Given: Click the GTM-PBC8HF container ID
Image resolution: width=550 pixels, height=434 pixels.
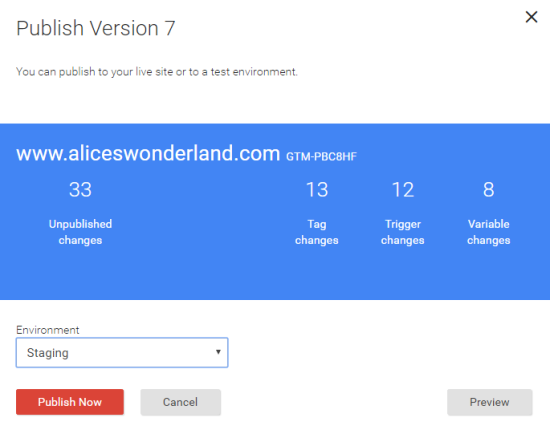Looking at the screenshot, I should click(x=321, y=156).
